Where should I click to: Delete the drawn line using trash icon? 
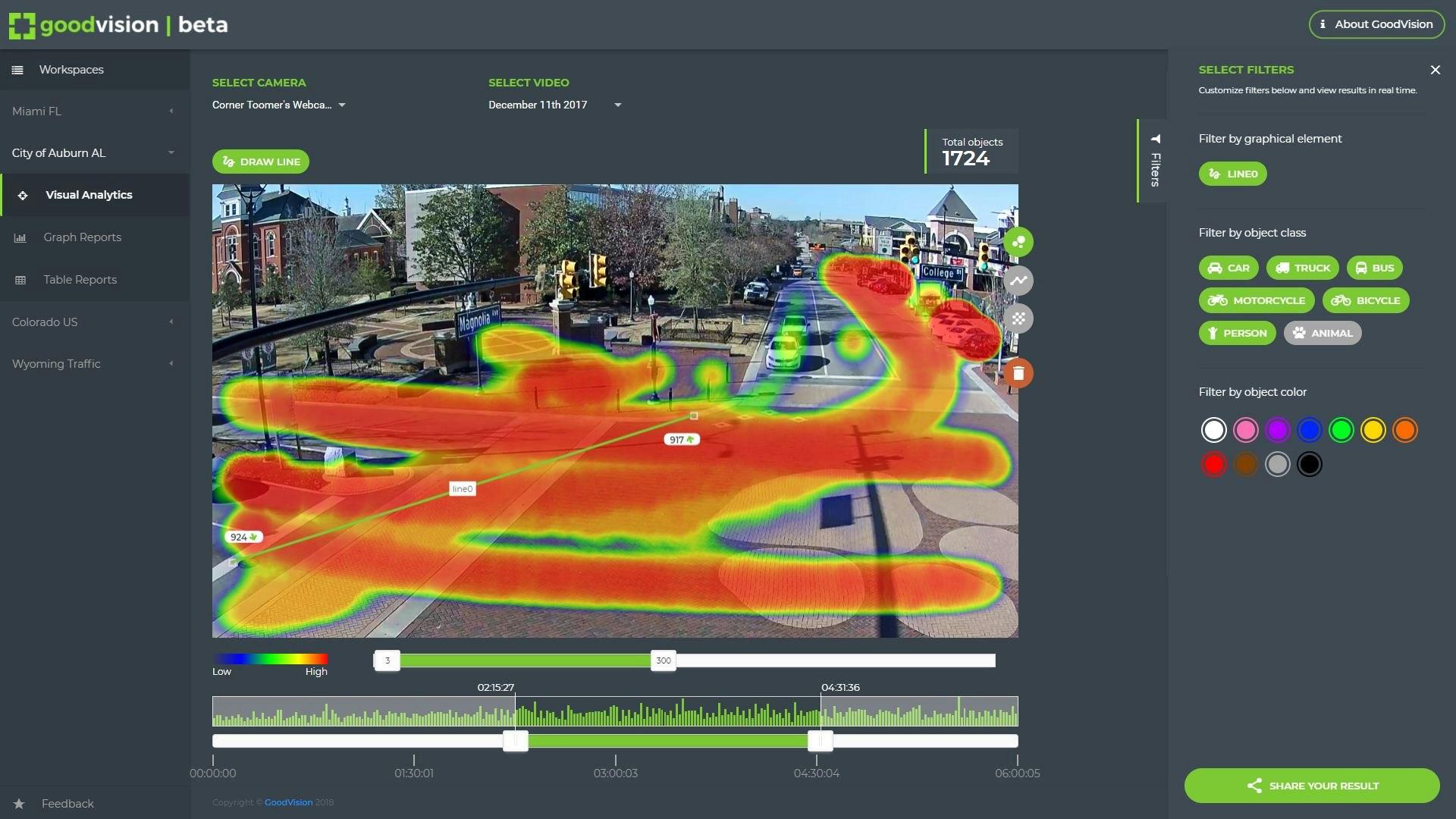(x=1018, y=372)
